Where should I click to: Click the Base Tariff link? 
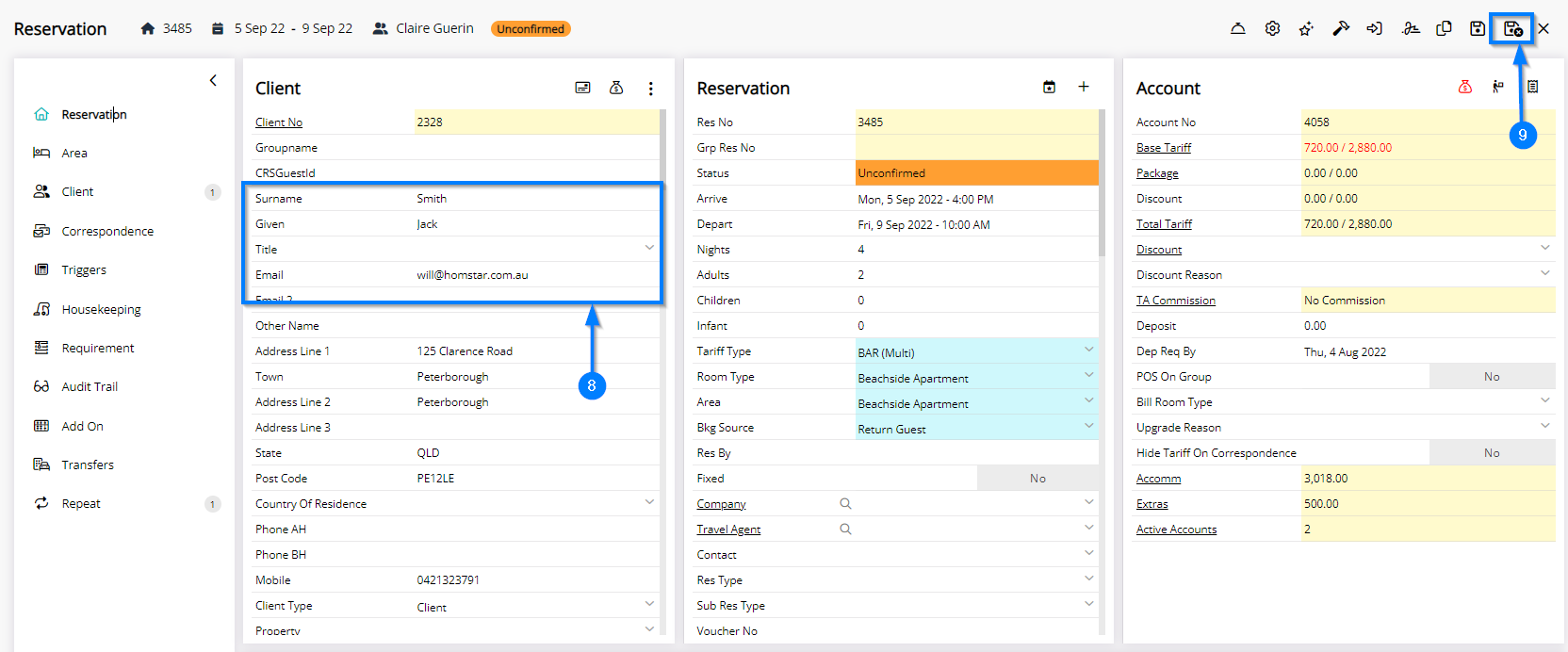click(x=1163, y=148)
